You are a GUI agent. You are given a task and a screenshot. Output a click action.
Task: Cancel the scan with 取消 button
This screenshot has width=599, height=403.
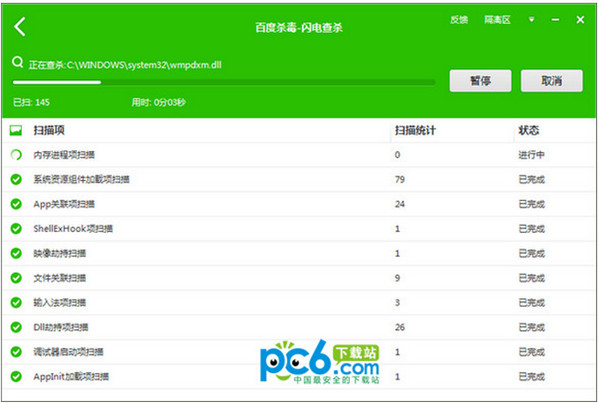pyautogui.click(x=552, y=81)
